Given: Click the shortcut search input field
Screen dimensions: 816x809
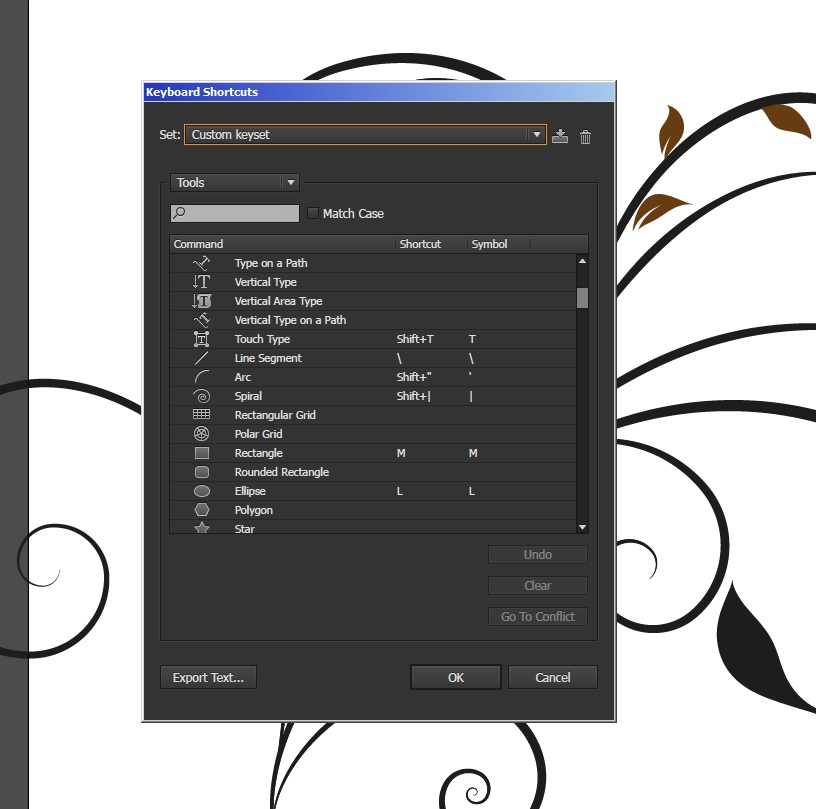Looking at the screenshot, I should pos(235,213).
